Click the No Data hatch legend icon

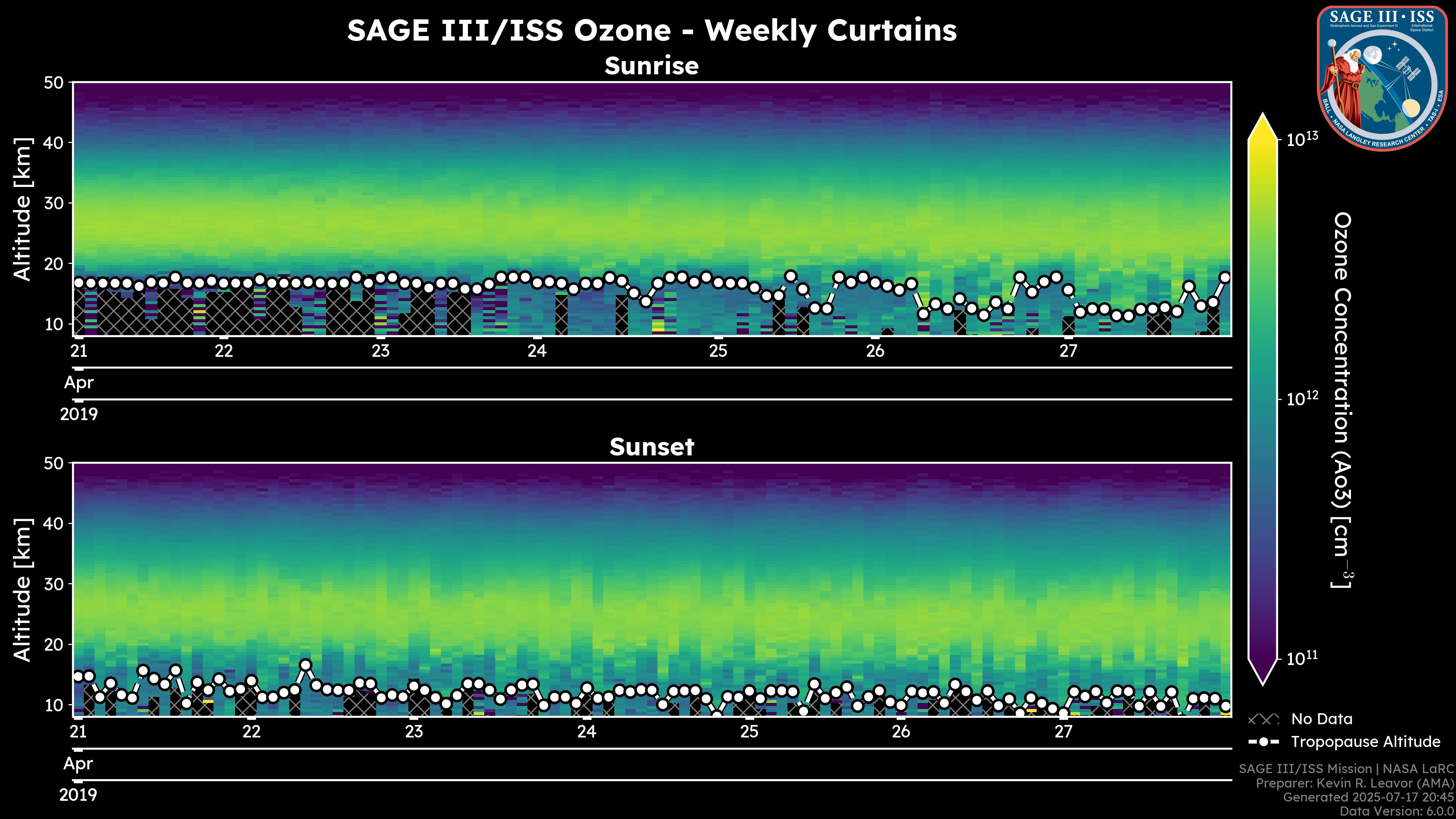tap(1263, 720)
